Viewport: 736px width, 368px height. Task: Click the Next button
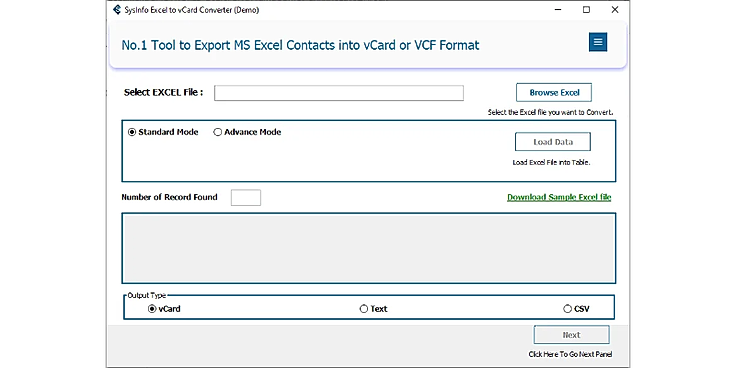pos(571,335)
